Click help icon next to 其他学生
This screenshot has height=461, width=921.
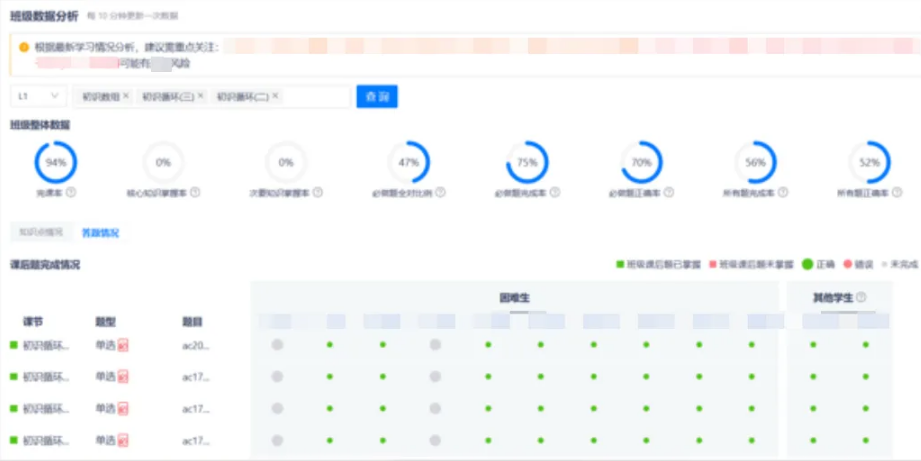pos(861,297)
